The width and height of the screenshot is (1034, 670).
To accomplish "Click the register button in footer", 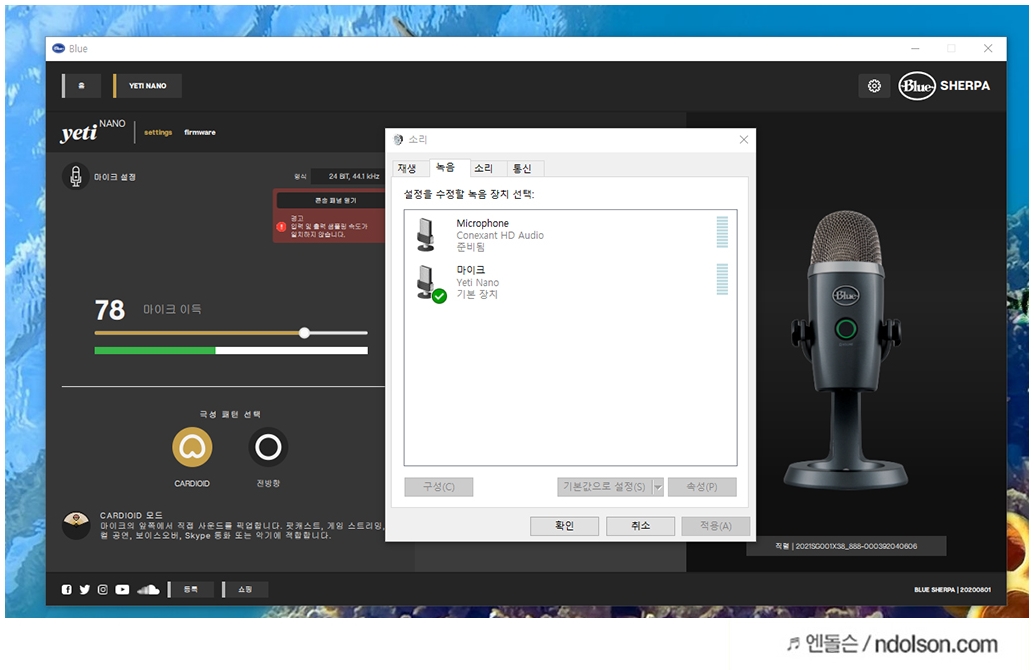I will point(191,590).
